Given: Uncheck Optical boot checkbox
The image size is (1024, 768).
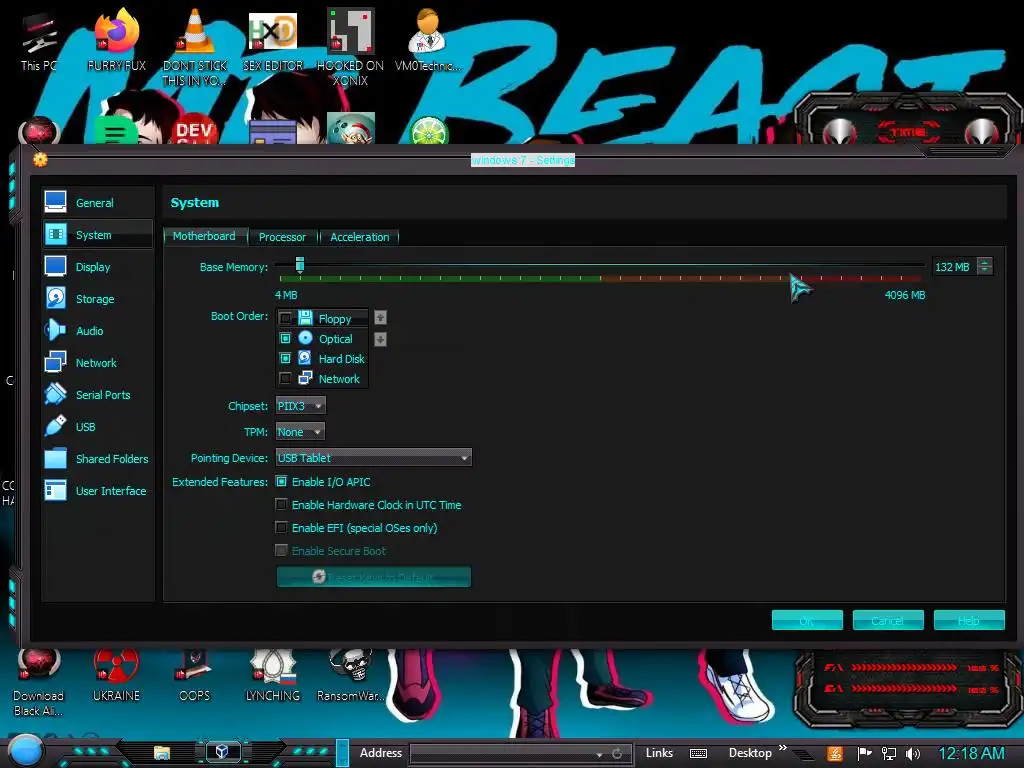Looking at the screenshot, I should (x=285, y=338).
